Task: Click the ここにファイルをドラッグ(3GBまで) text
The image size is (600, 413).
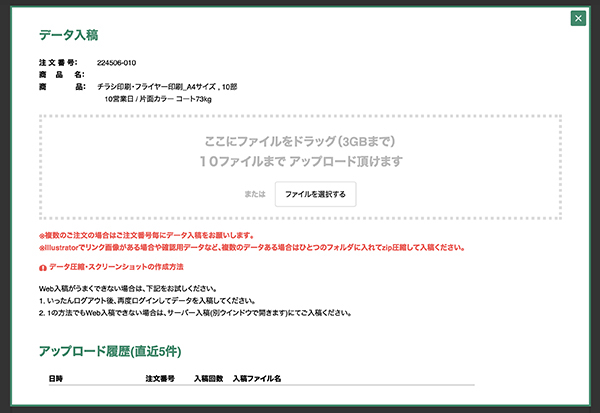Action: coord(300,142)
